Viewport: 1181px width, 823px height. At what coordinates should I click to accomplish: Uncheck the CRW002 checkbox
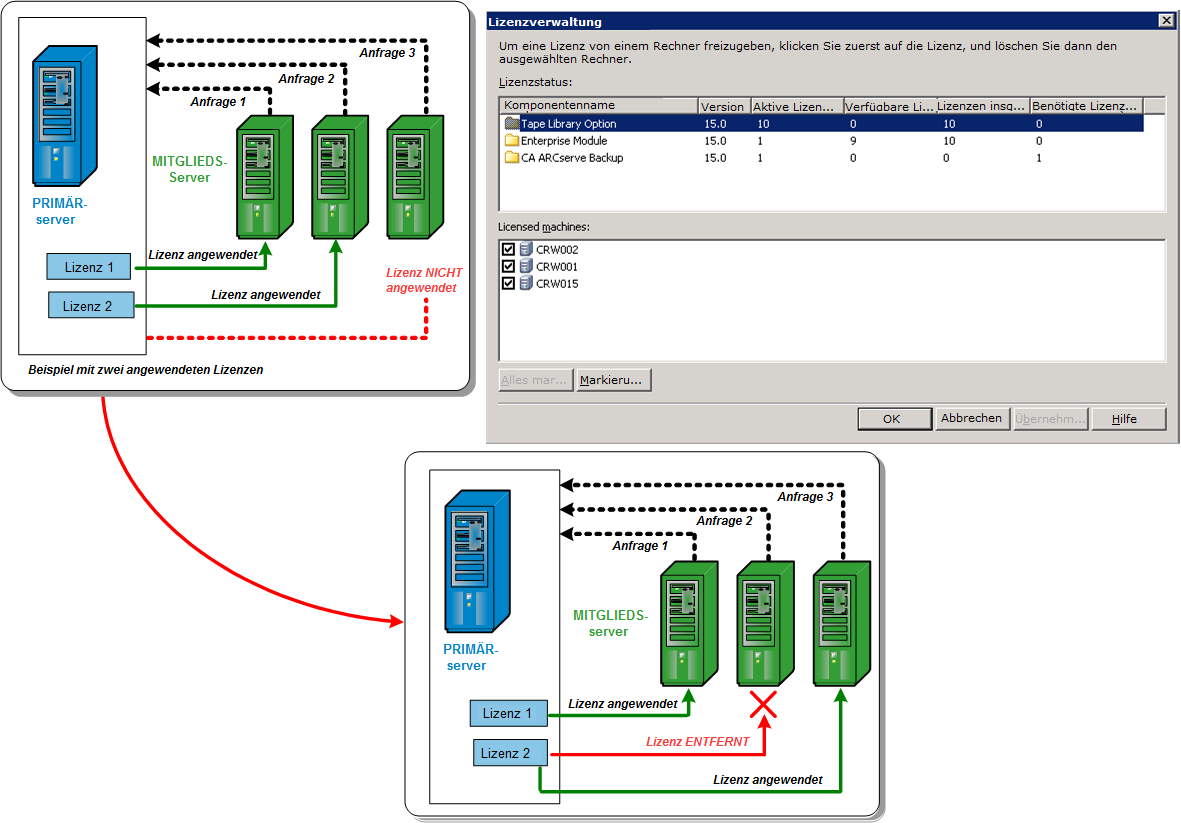coord(508,249)
